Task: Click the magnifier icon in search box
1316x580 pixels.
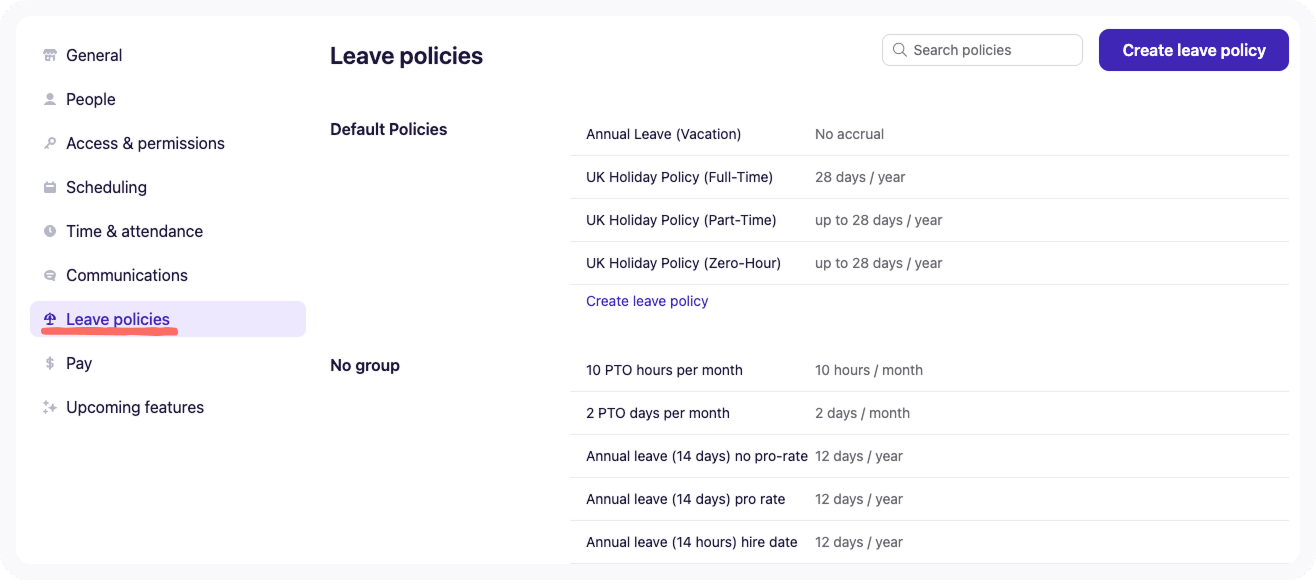Action: coord(900,50)
